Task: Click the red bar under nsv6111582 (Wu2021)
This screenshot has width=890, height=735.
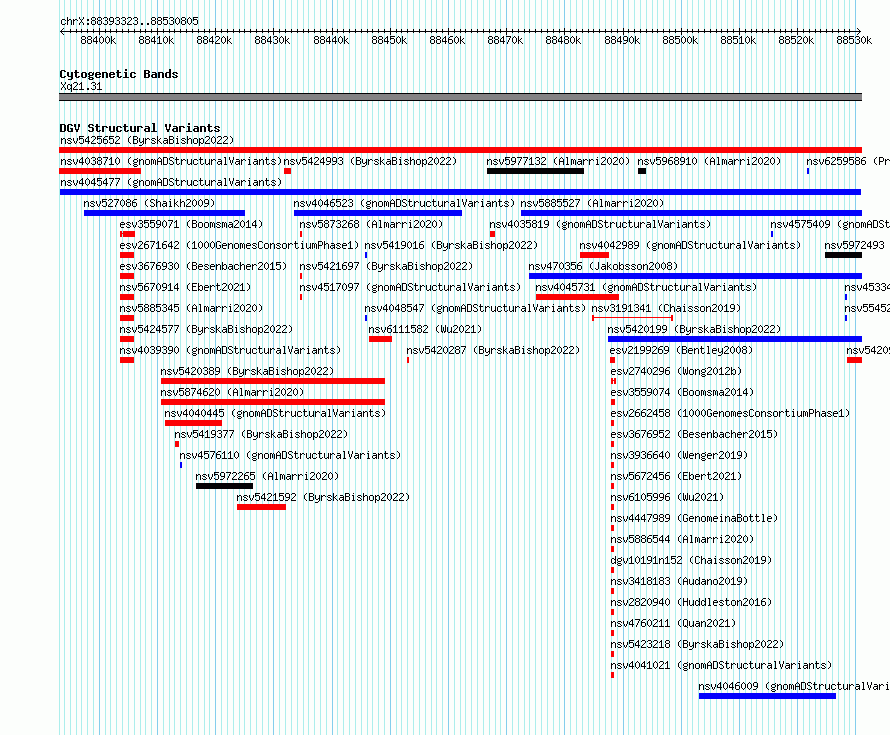Action: (x=380, y=339)
